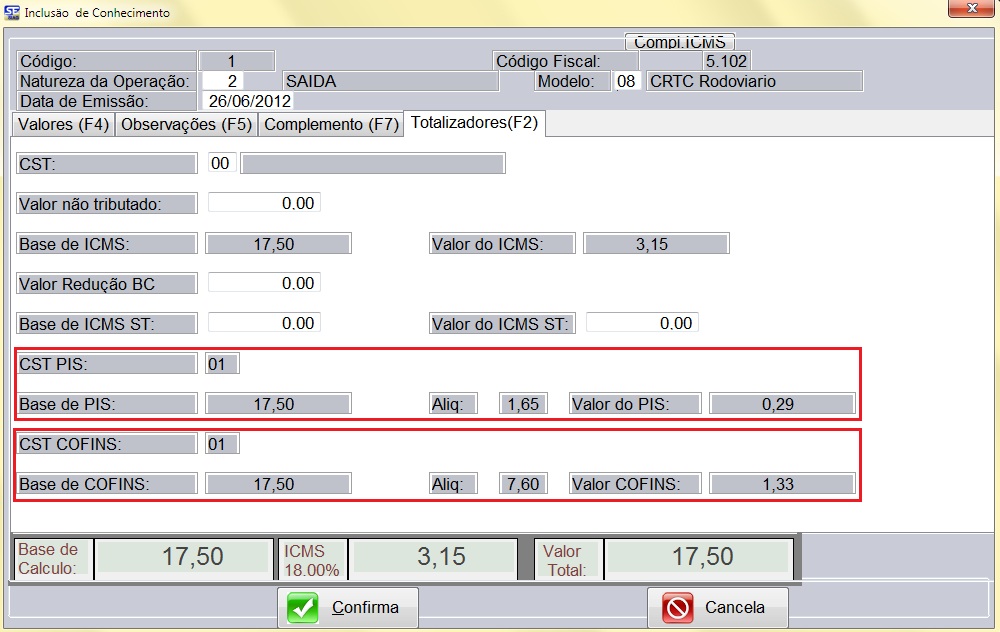Click the Confirma button
This screenshot has height=632, width=1000.
pos(348,608)
